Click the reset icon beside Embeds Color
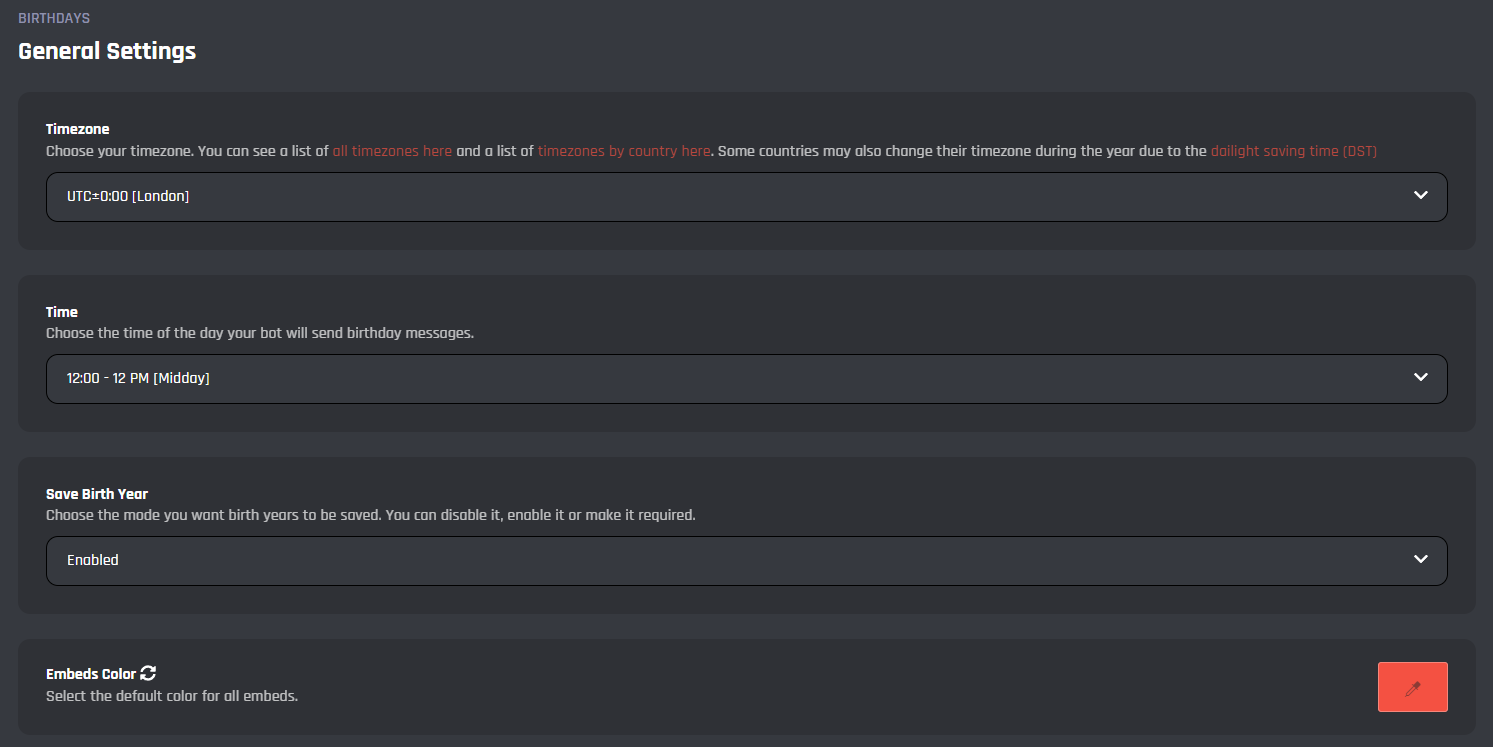This screenshot has width=1493, height=747. click(x=148, y=674)
